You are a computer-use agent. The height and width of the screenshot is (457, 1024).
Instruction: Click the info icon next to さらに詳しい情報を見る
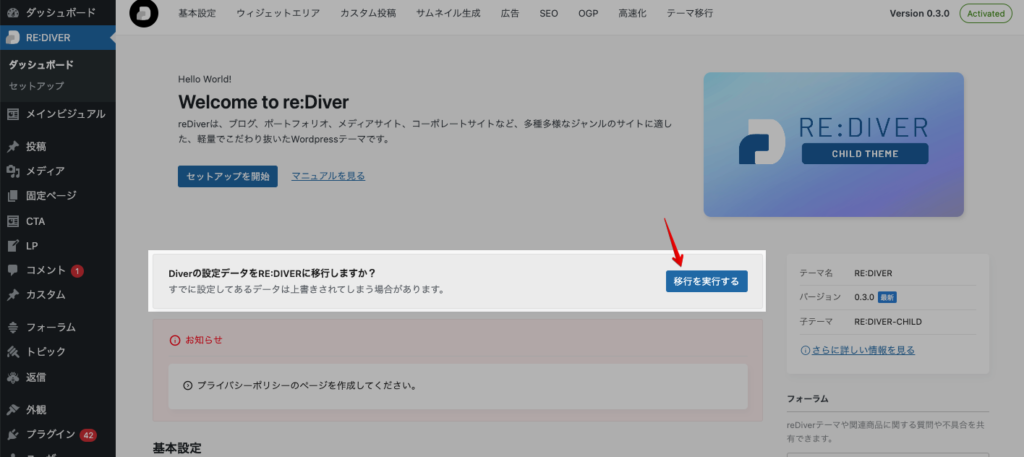[805, 351]
